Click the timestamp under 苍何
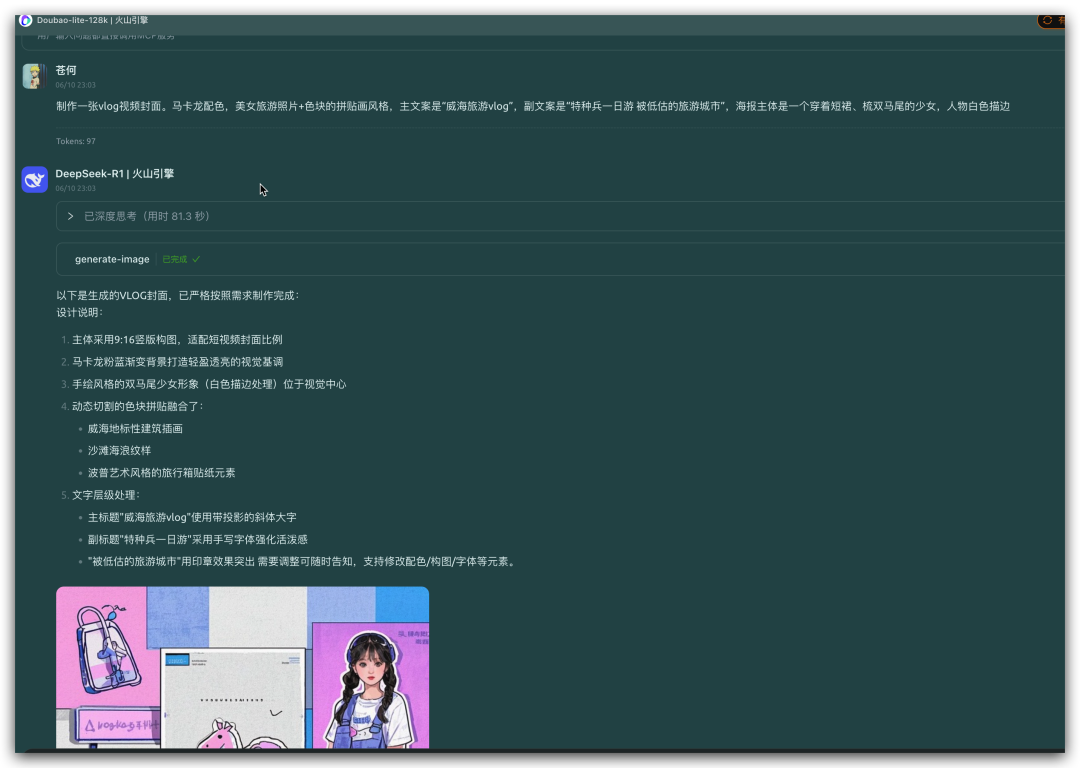 [x=76, y=85]
